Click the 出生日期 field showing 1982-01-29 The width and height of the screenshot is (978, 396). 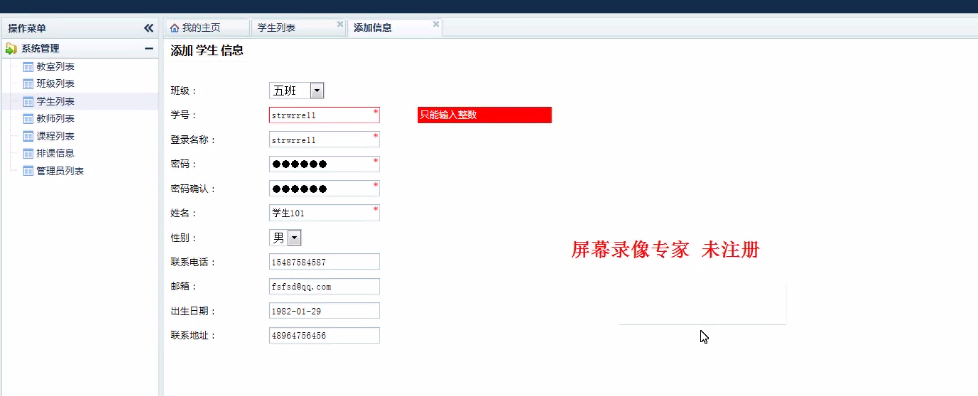click(324, 311)
